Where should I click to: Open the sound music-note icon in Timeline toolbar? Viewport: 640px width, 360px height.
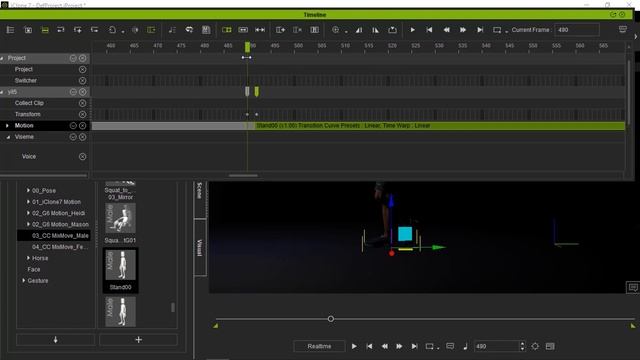[172, 30]
